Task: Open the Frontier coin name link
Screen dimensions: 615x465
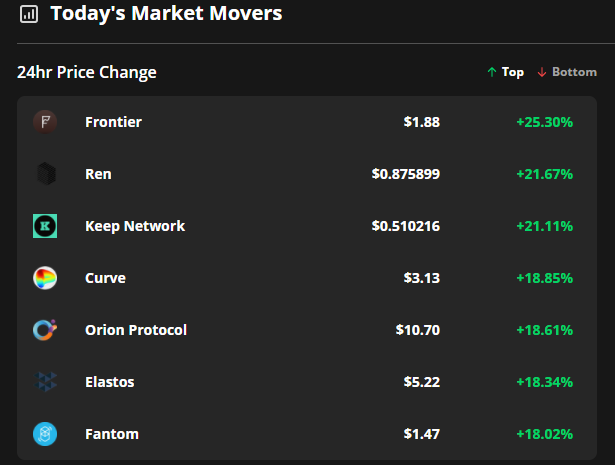Action: [x=113, y=122]
